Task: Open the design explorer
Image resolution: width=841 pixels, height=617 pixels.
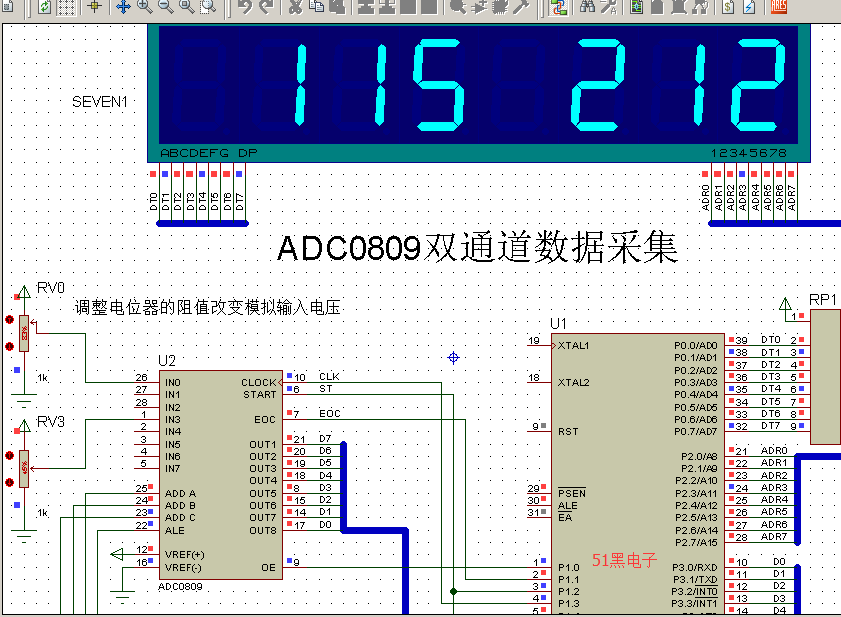Action: pyautogui.click(x=637, y=7)
